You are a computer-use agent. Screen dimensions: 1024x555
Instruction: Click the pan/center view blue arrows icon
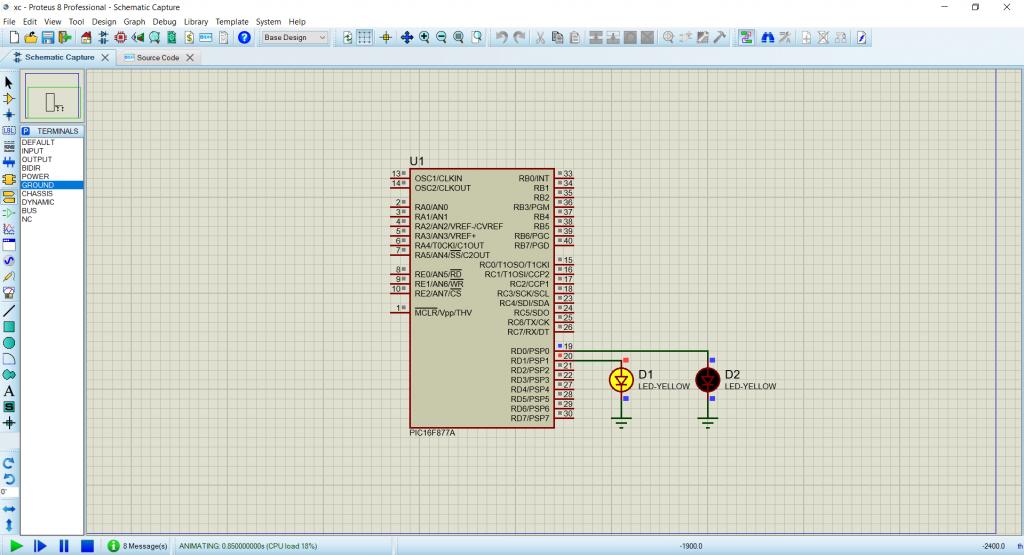tap(406, 38)
